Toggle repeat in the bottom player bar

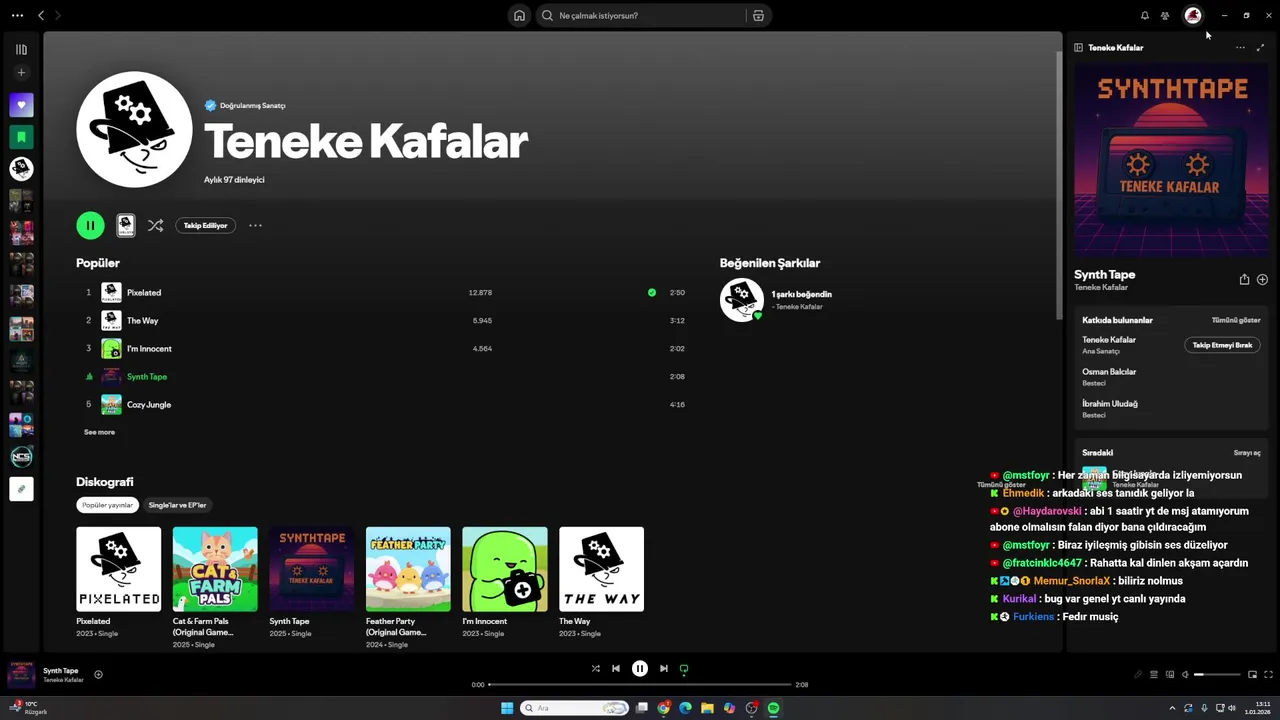684,669
